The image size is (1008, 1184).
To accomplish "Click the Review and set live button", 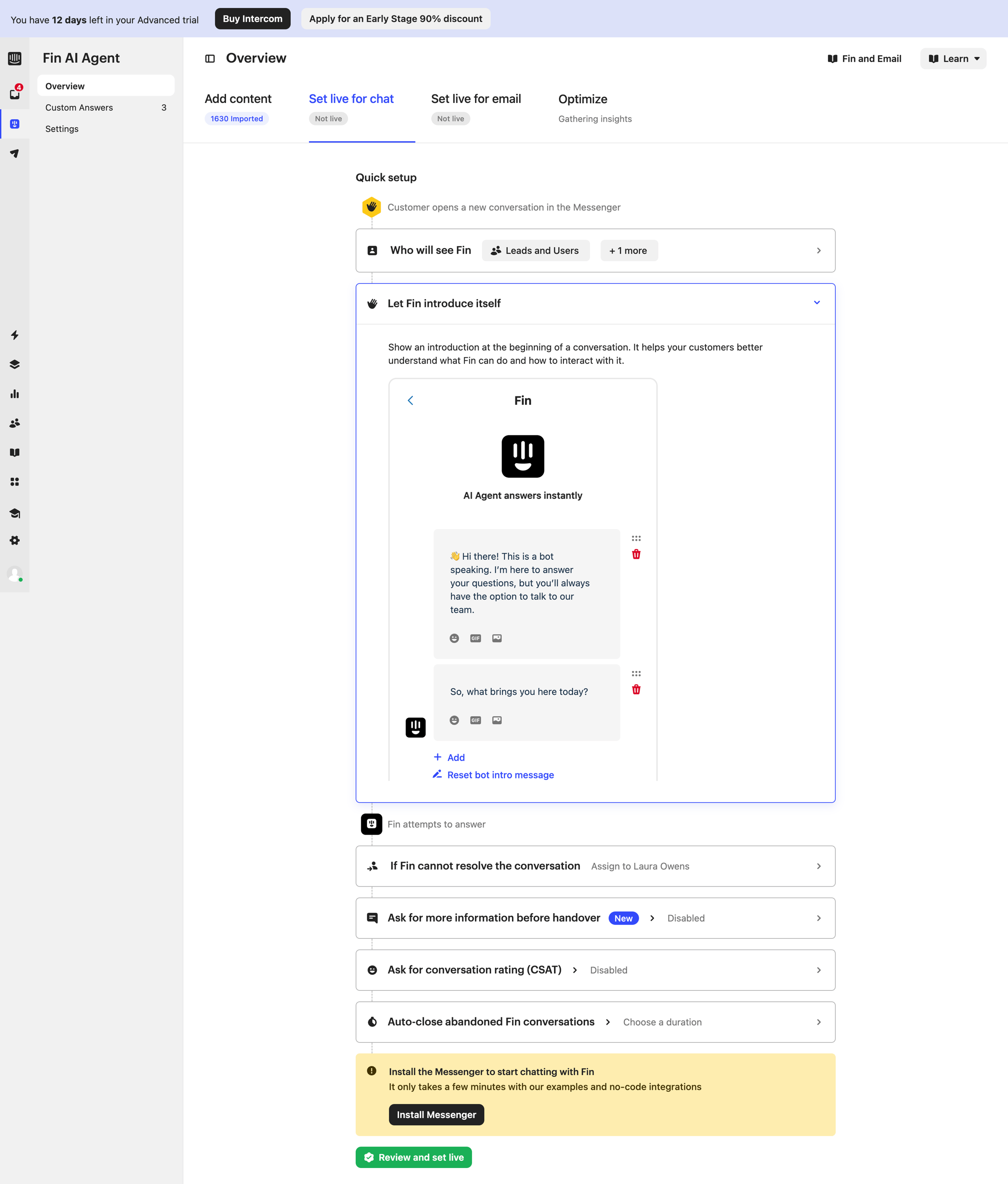I will (414, 1157).
